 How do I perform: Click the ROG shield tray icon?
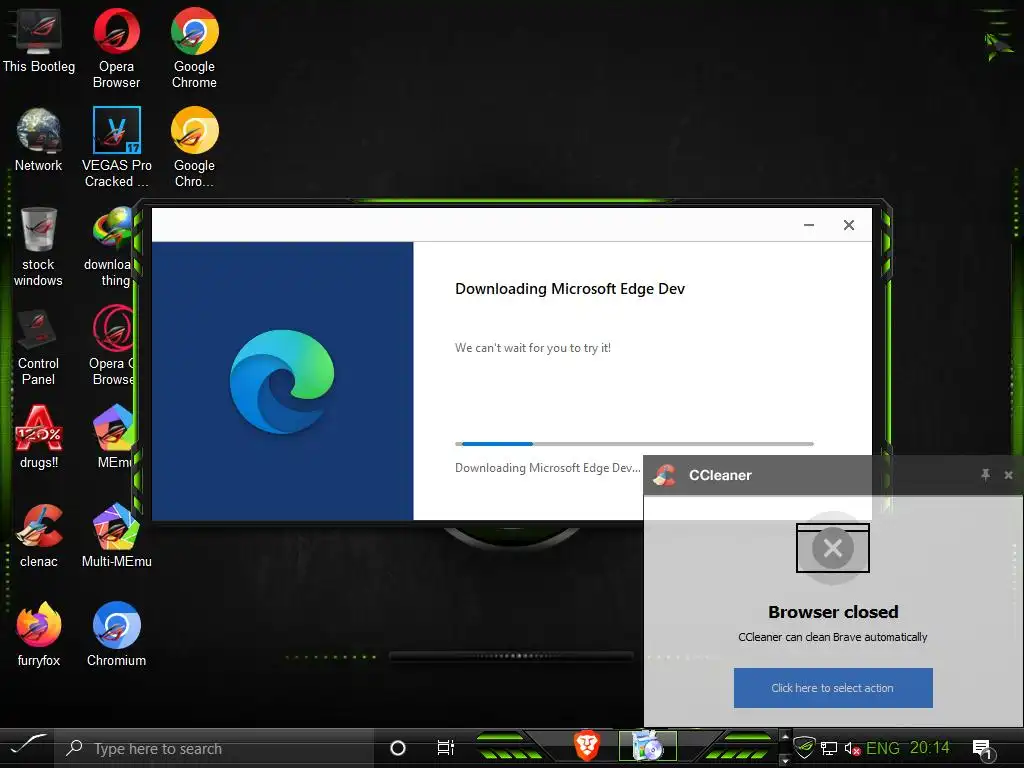(805, 747)
